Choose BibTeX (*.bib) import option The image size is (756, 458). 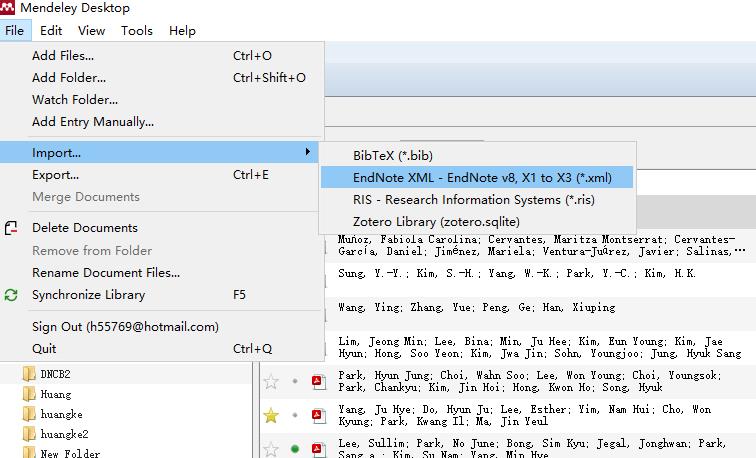pyautogui.click(x=392, y=155)
